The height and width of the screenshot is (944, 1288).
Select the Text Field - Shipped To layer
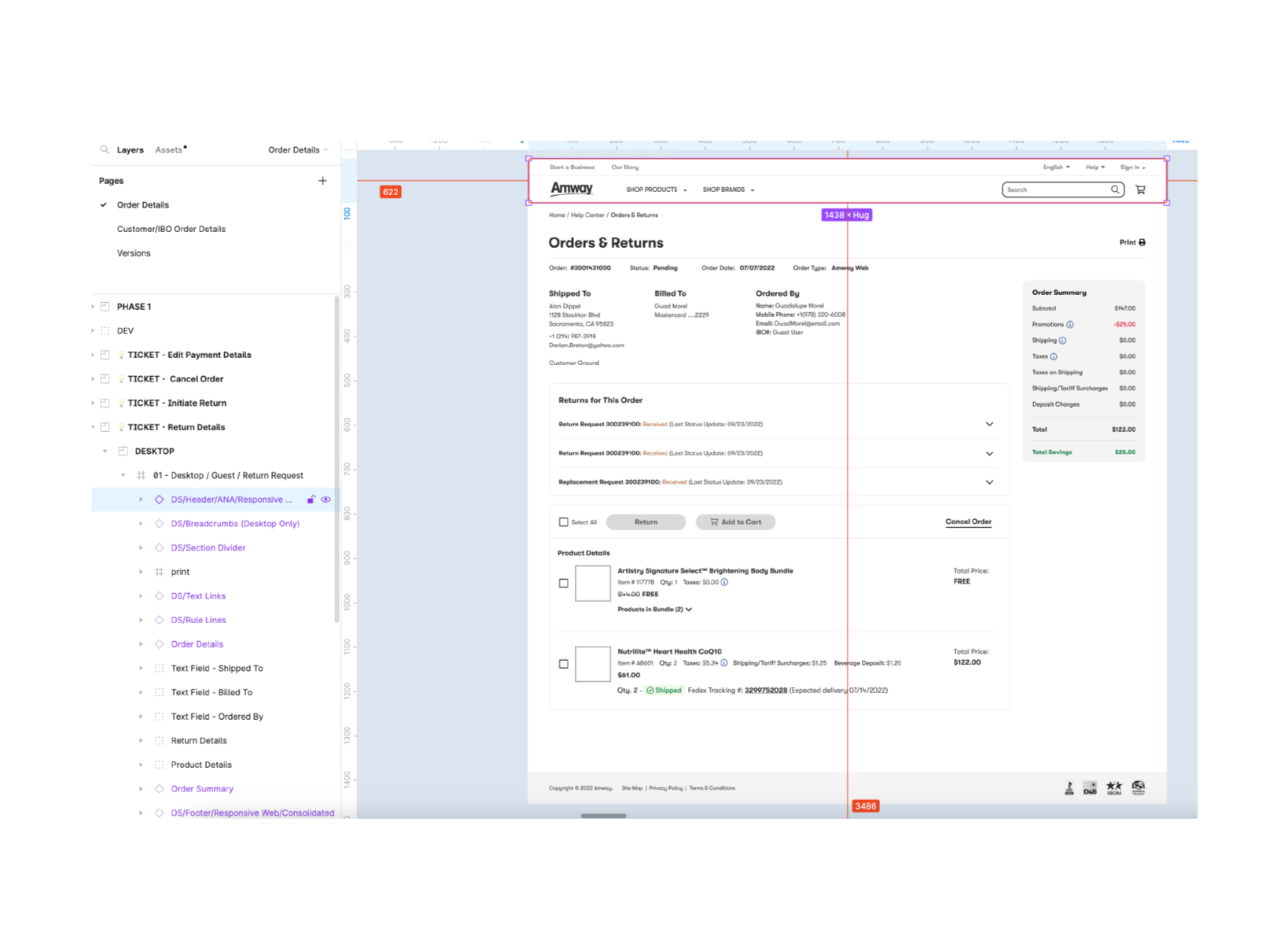tap(216, 669)
